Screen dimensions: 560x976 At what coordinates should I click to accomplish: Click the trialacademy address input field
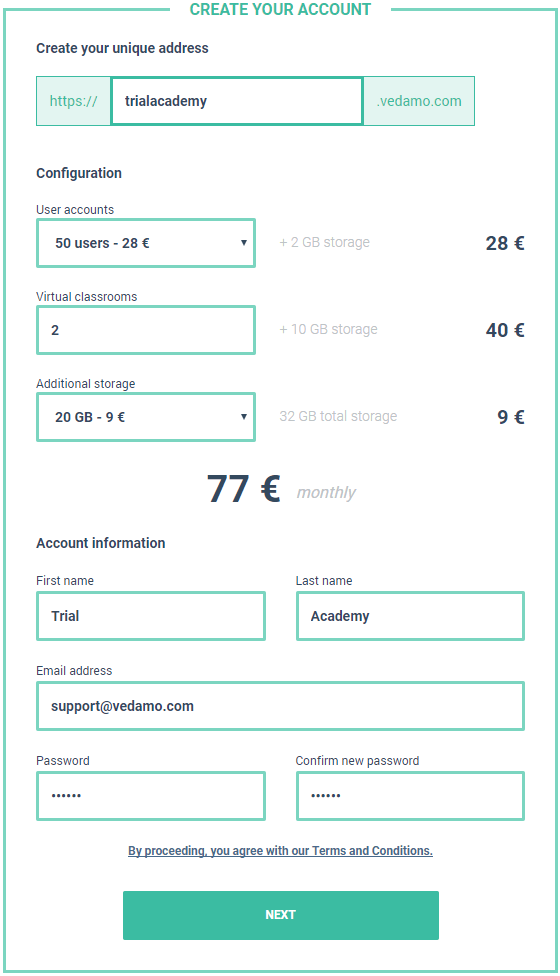click(236, 101)
